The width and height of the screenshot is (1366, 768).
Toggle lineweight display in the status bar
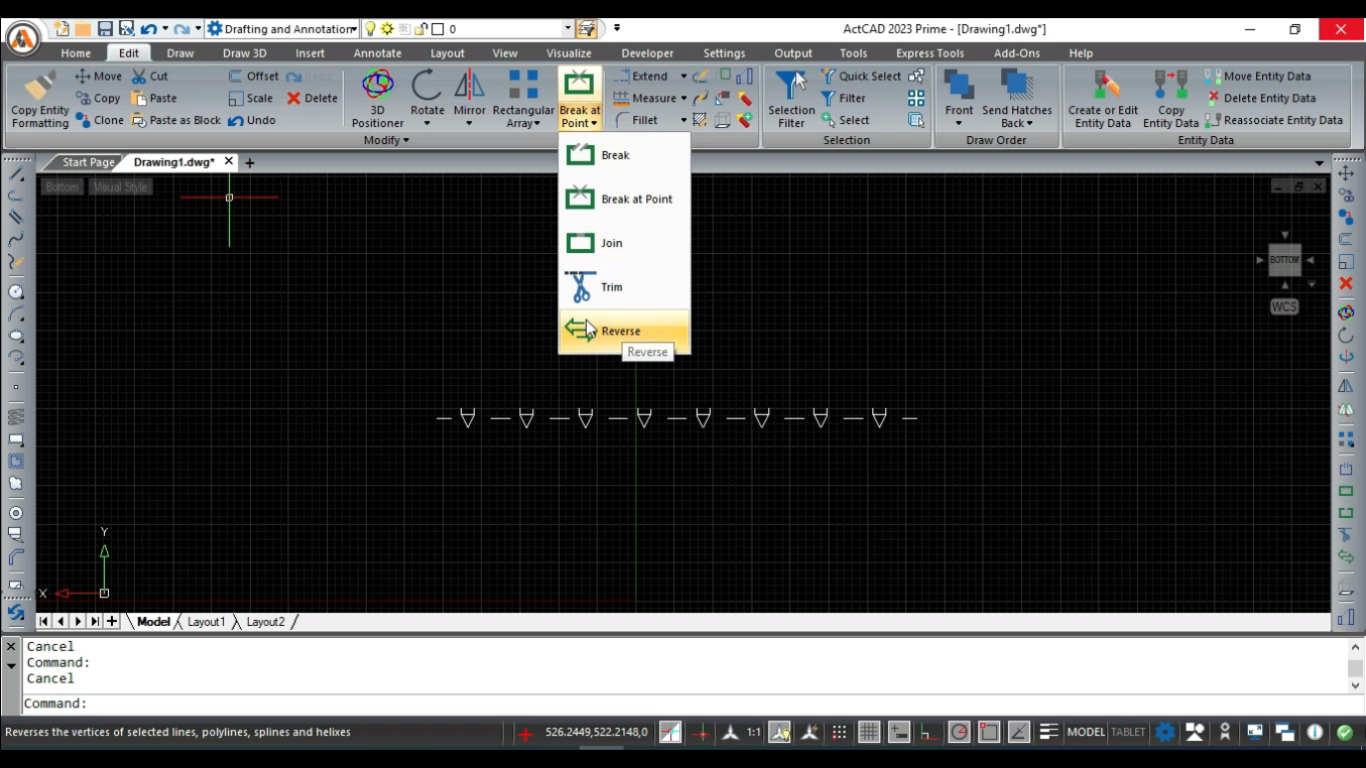[1049, 732]
